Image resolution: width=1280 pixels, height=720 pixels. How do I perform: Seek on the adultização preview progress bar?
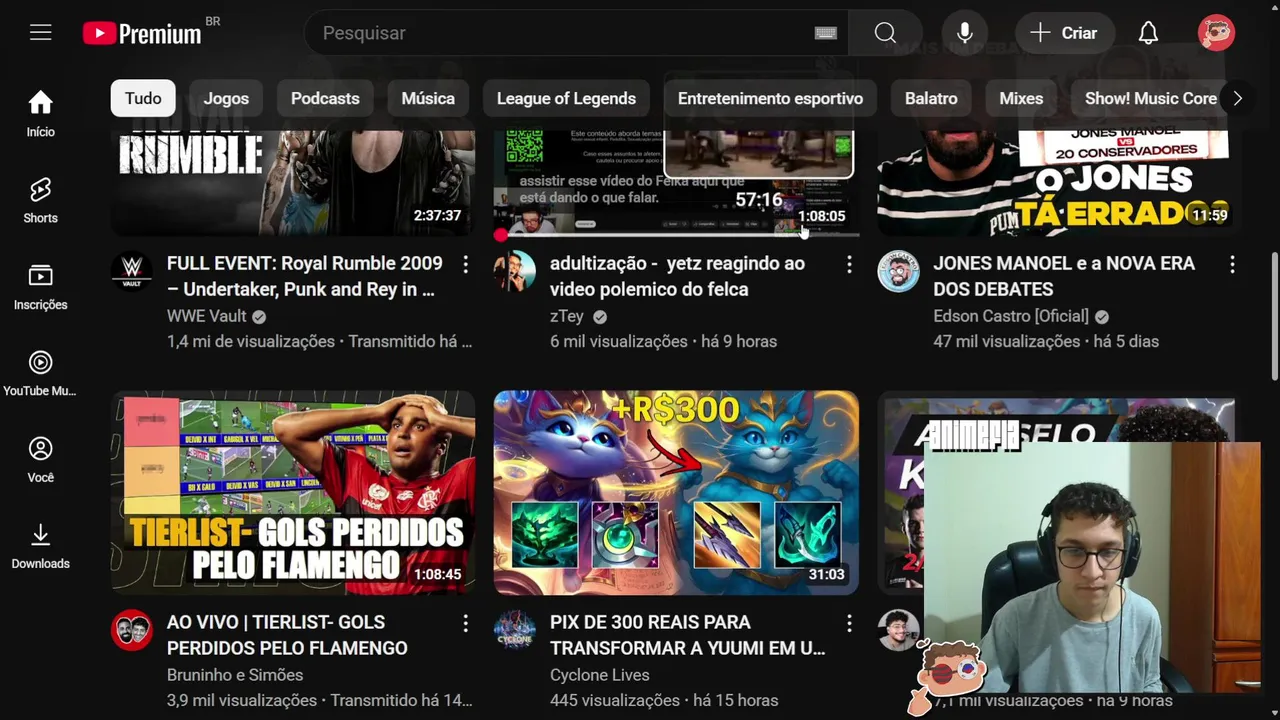click(676, 235)
